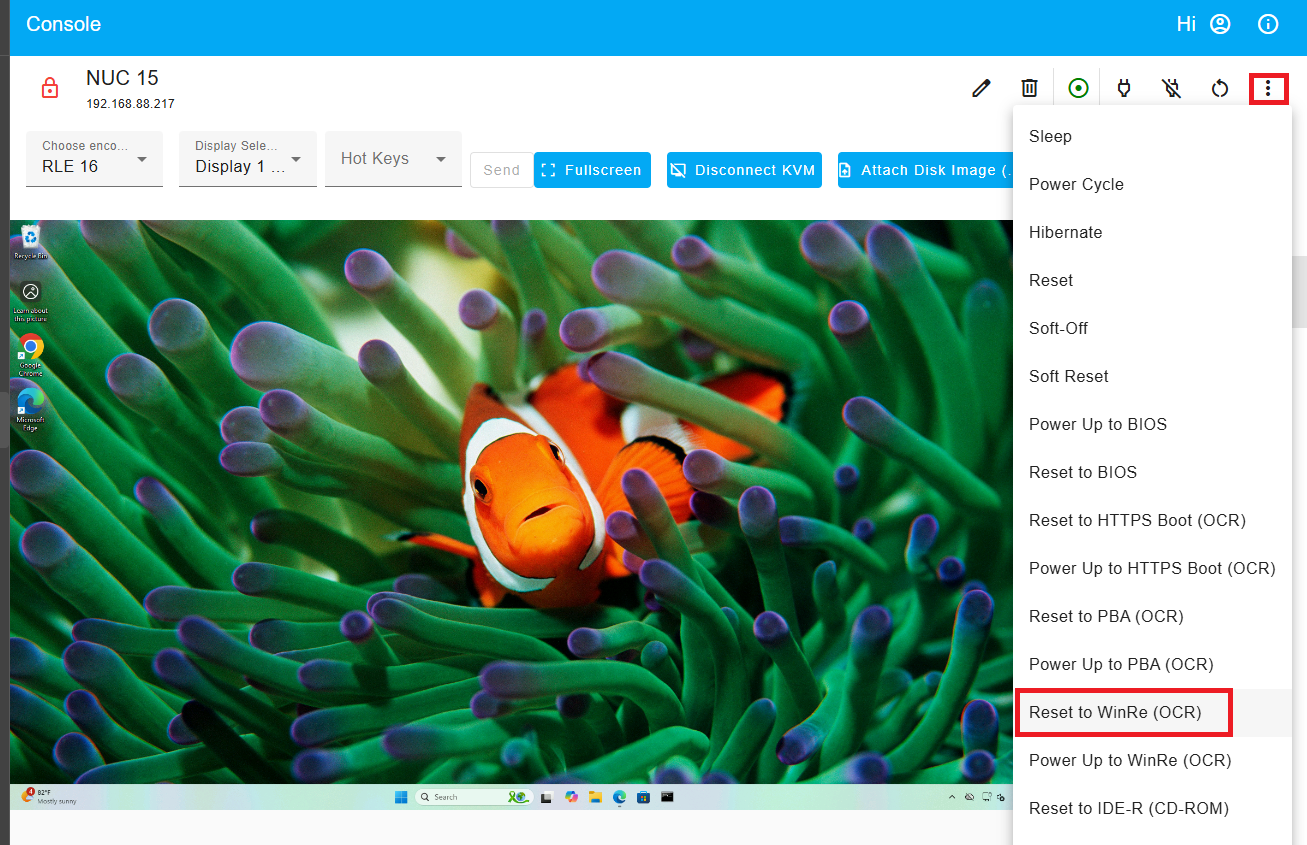Click the circular restart arrow icon
1307x845 pixels.
[x=1220, y=88]
